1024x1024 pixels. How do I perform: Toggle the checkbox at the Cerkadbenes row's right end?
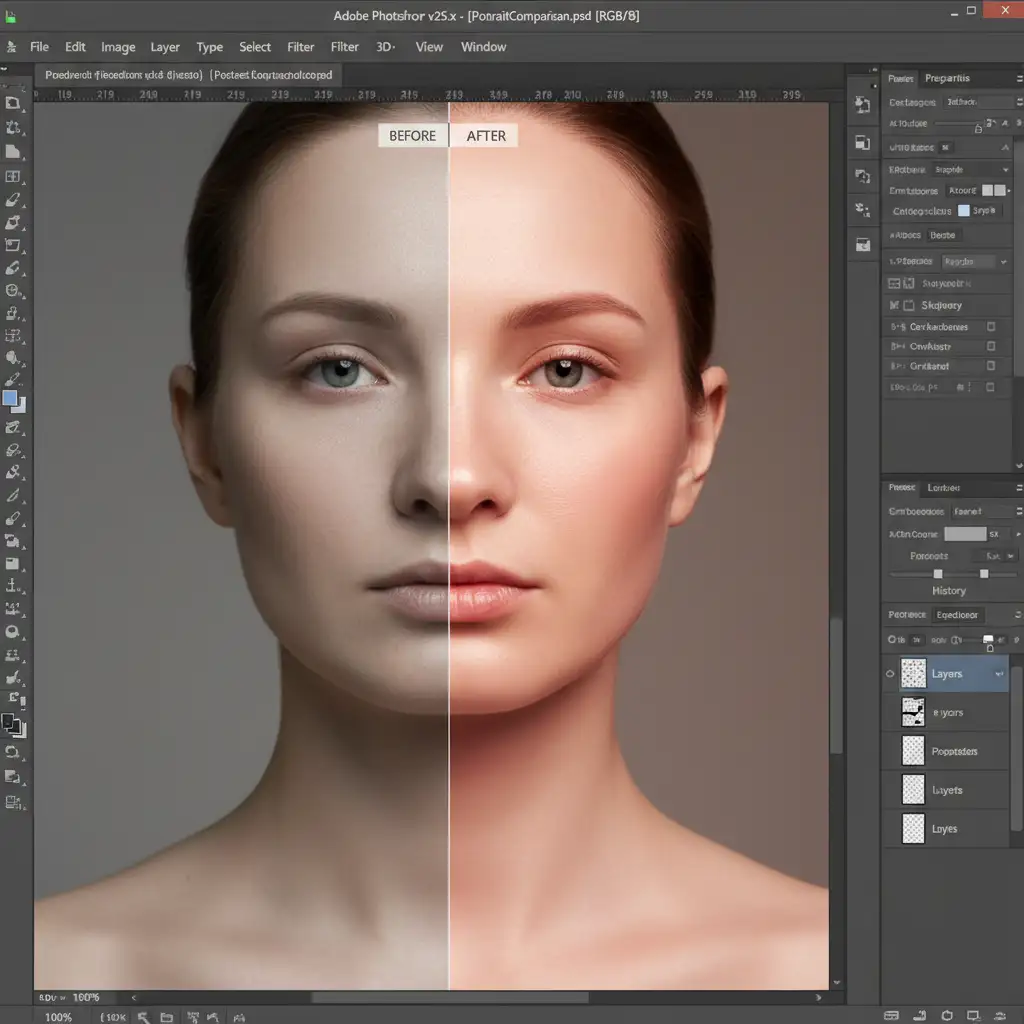pyautogui.click(x=991, y=326)
